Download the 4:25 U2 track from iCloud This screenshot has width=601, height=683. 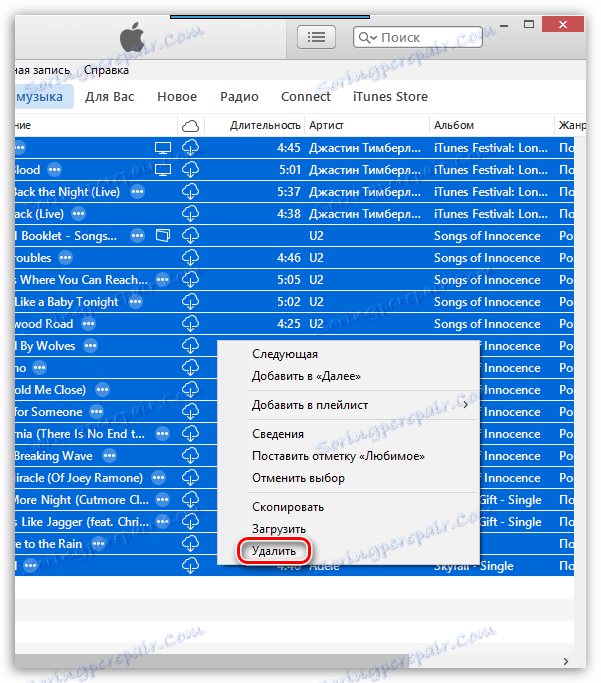point(190,324)
